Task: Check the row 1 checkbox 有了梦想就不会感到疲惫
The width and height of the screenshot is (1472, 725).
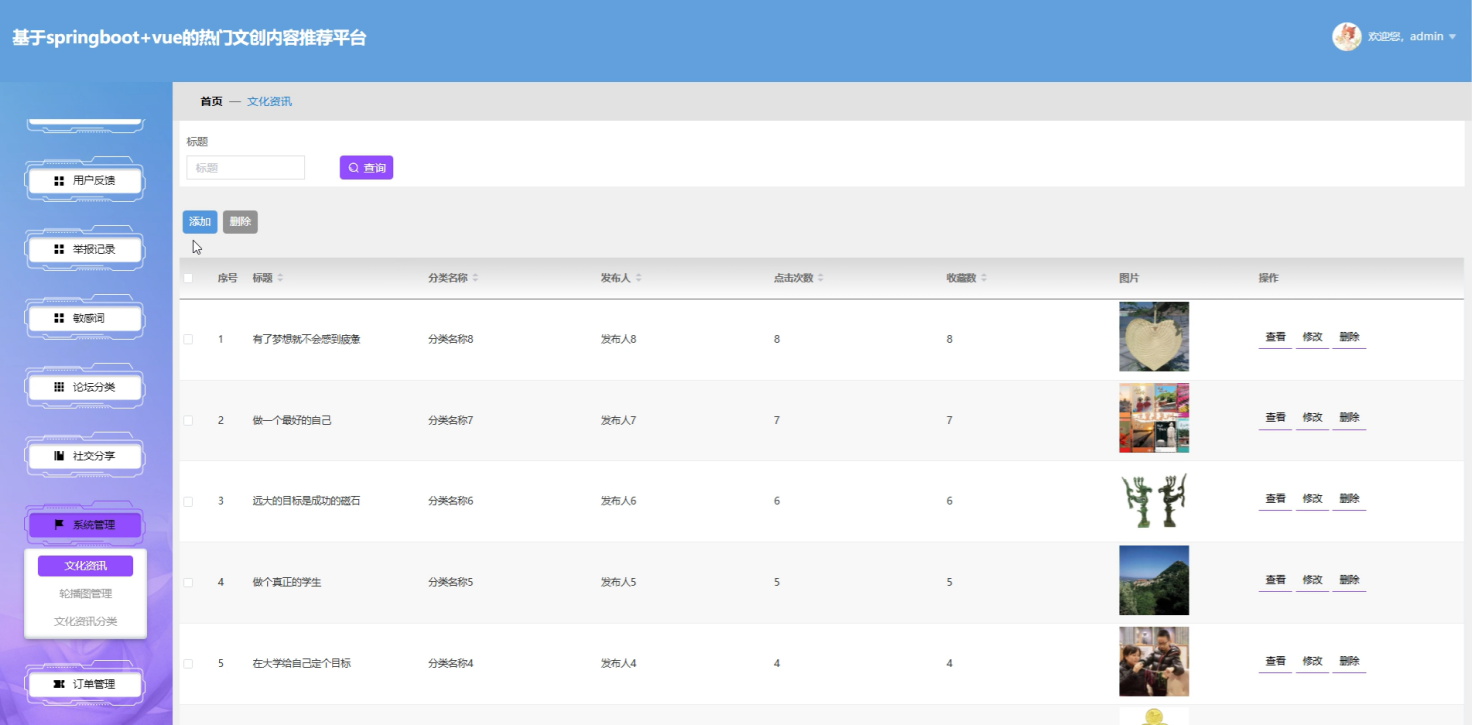Action: 188,340
